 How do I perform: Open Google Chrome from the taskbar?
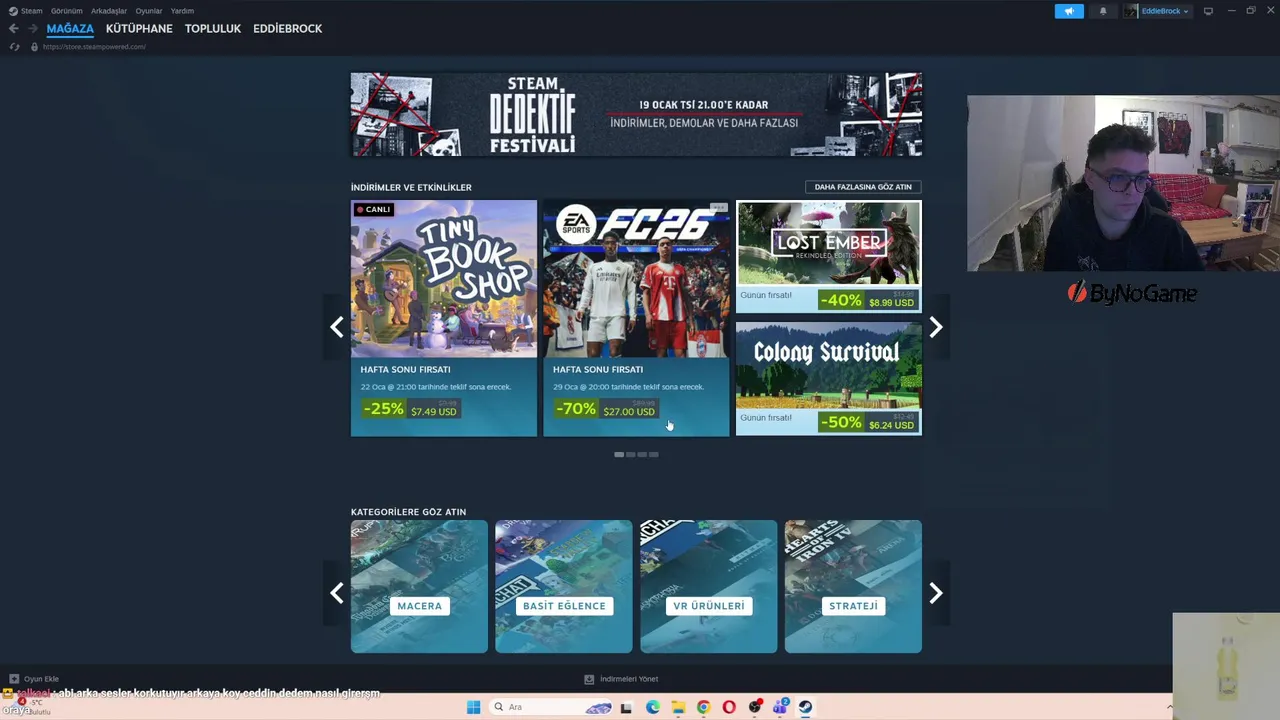click(x=703, y=707)
